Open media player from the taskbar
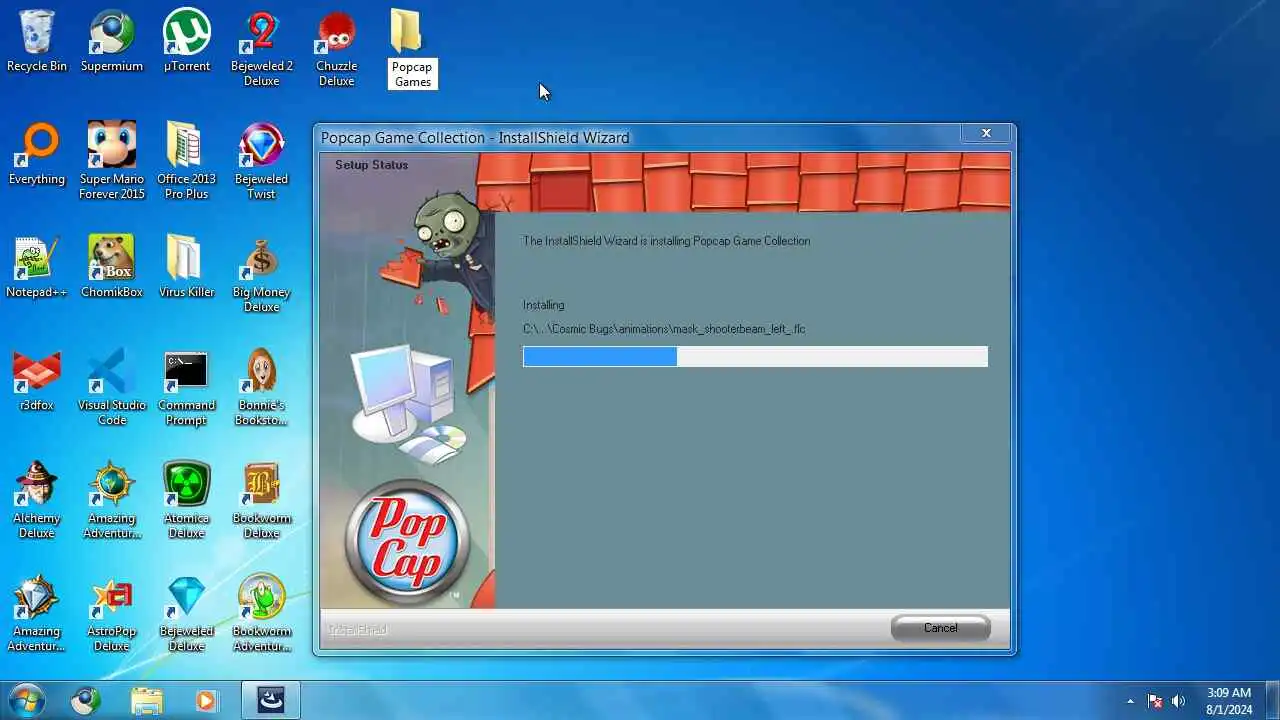Viewport: 1280px width, 720px height. click(206, 701)
